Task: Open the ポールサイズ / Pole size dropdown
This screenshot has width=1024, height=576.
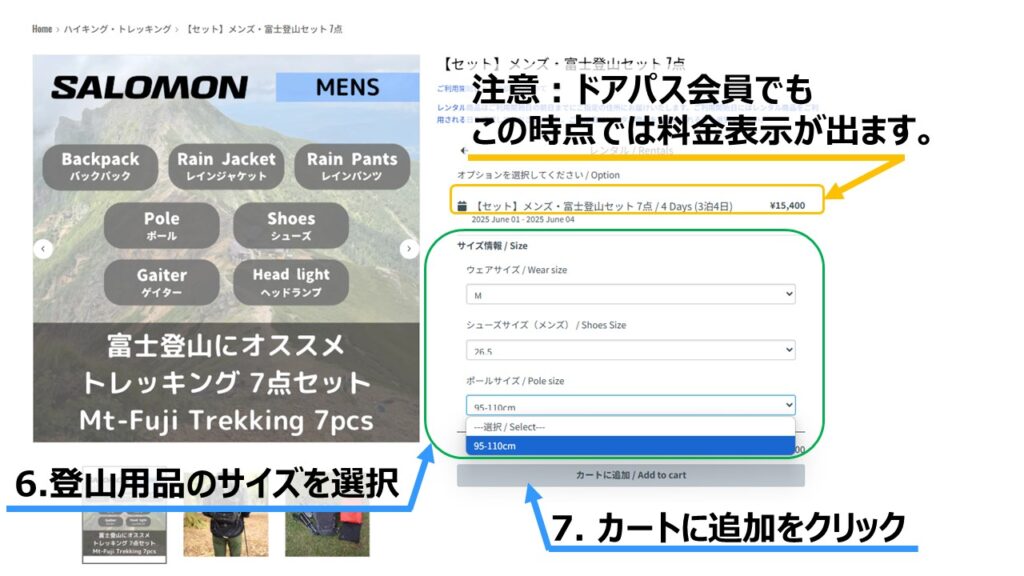Action: [x=631, y=406]
